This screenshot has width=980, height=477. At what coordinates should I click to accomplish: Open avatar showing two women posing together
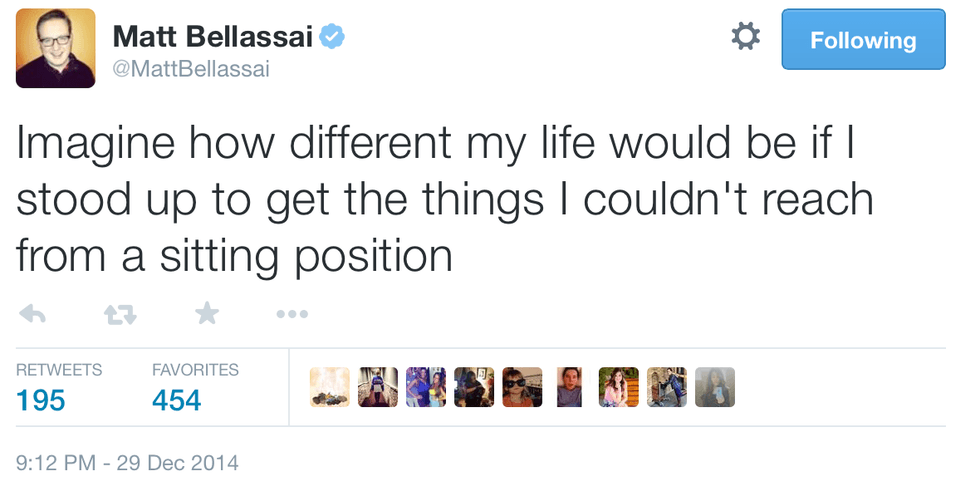click(x=426, y=387)
